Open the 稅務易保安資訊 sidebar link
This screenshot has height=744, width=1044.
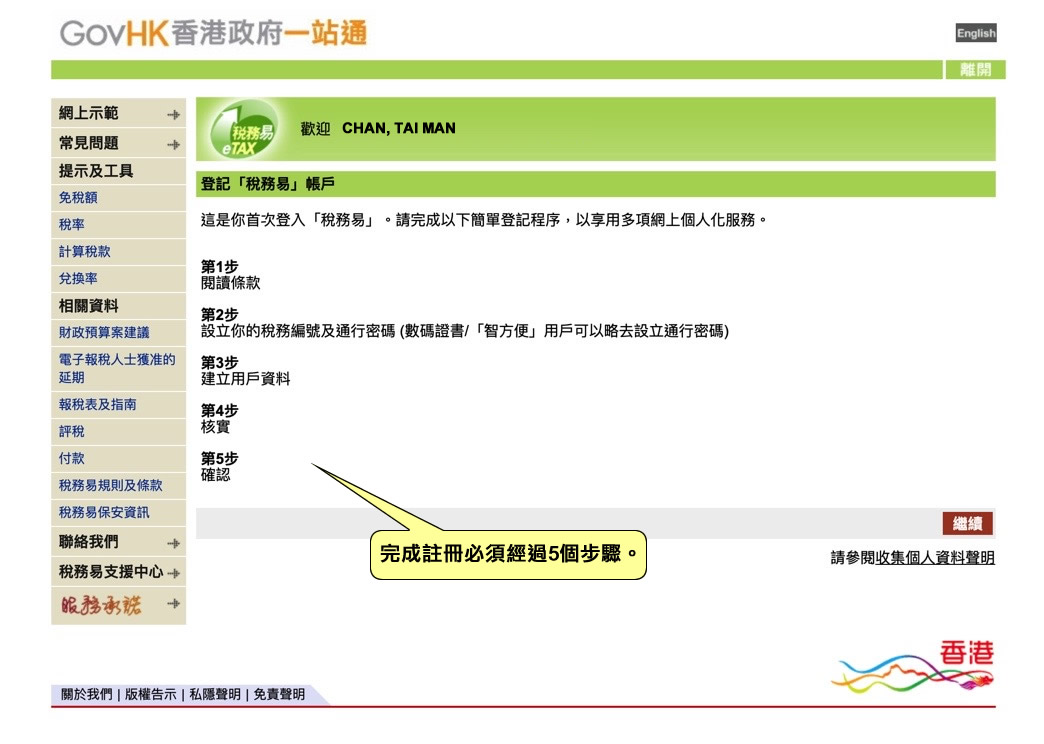pyautogui.click(x=104, y=512)
